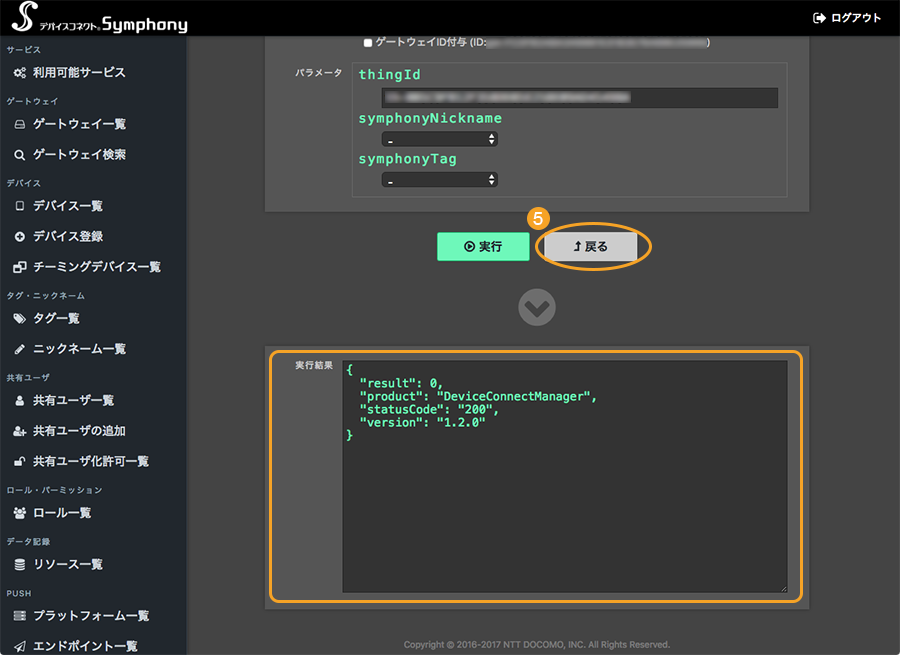Click the green 実行 button
Image resolution: width=900 pixels, height=655 pixels.
(x=483, y=246)
